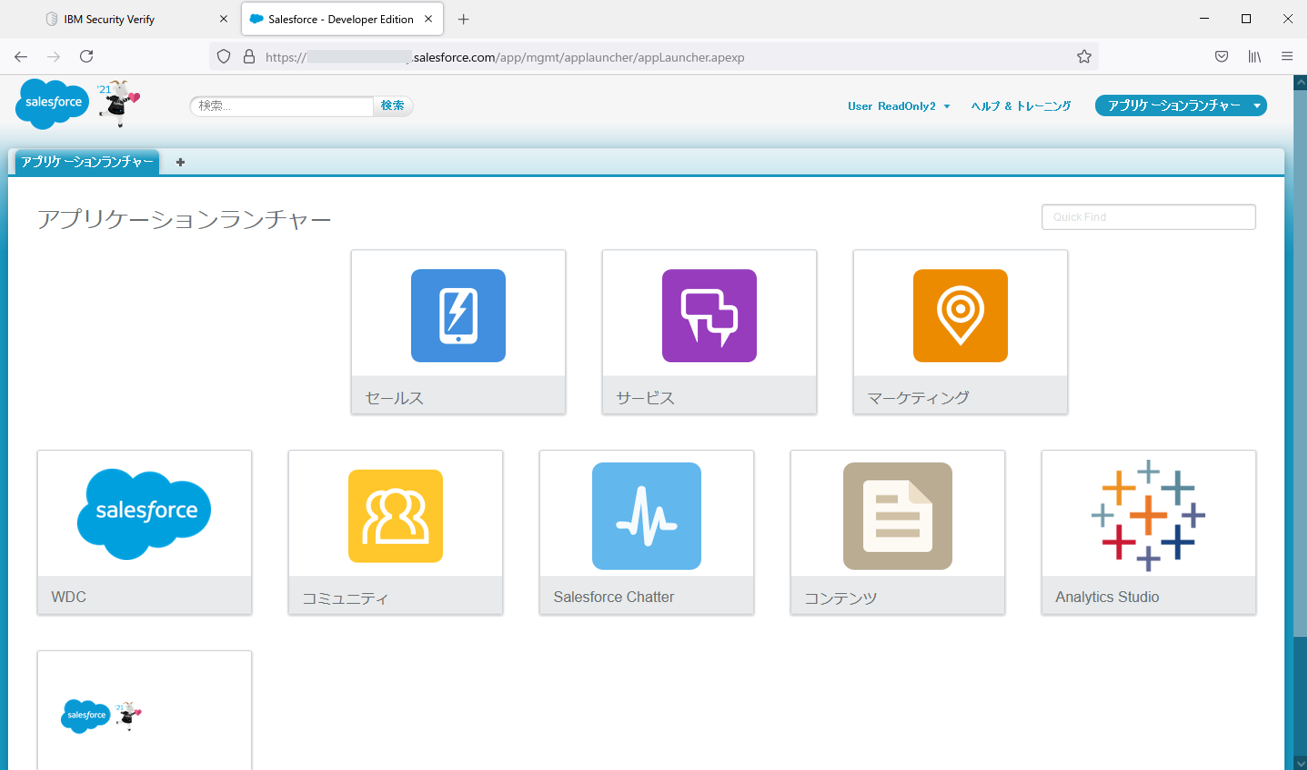
Task: Click the browser address bar URL
Action: pos(505,57)
